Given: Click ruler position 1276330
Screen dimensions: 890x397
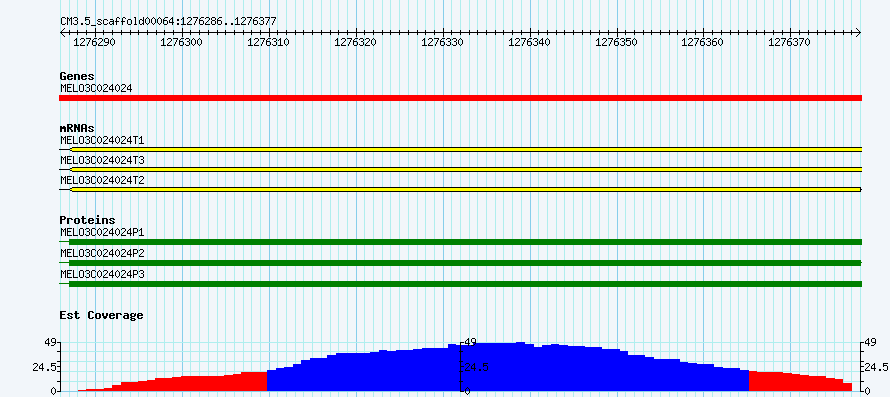Looking at the screenshot, I should (442, 43).
